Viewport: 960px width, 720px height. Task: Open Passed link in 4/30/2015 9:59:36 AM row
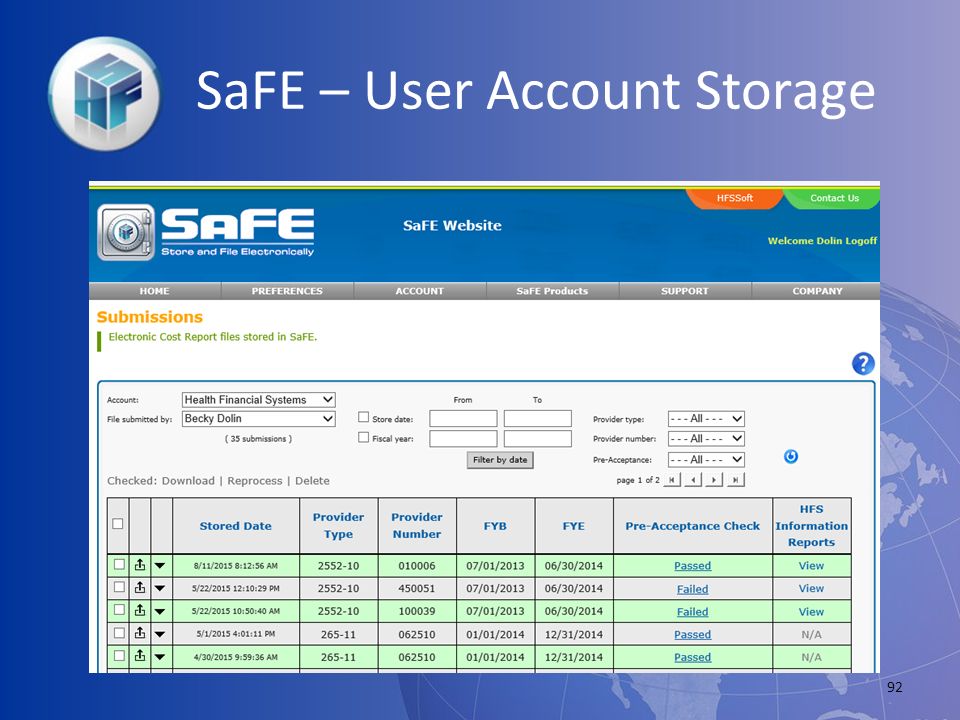coord(692,657)
